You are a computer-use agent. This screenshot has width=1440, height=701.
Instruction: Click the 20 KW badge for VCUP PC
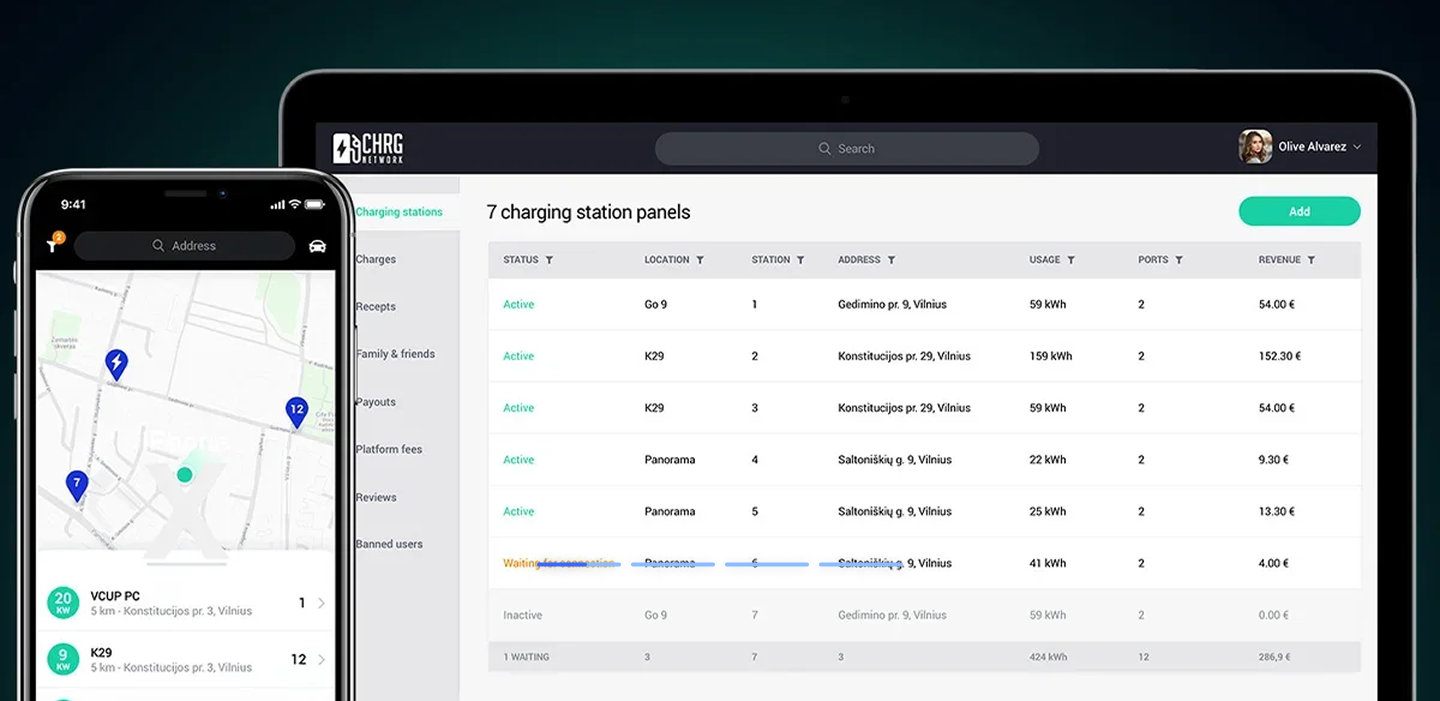tap(63, 603)
